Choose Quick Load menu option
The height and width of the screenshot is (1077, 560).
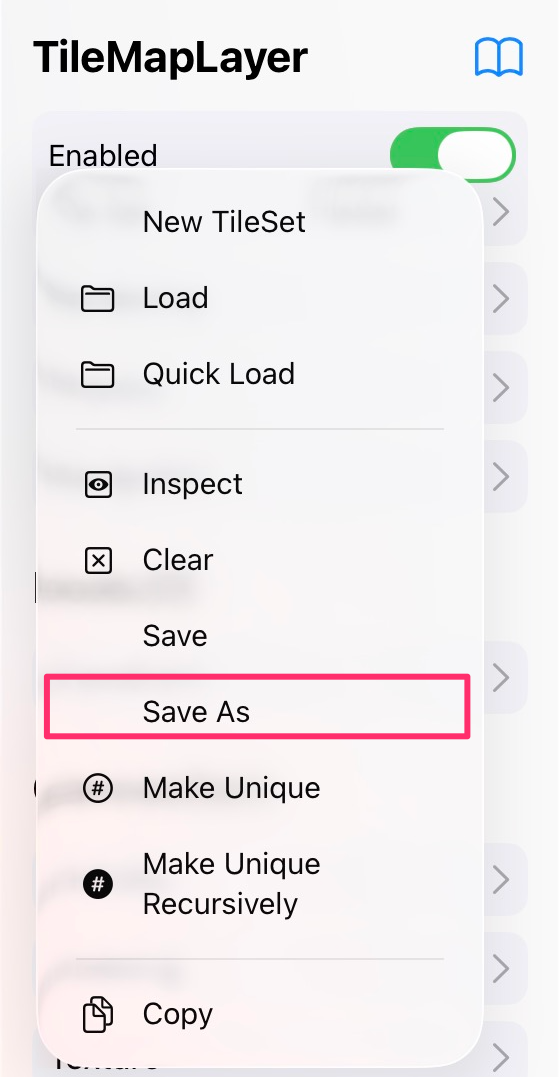tap(219, 374)
